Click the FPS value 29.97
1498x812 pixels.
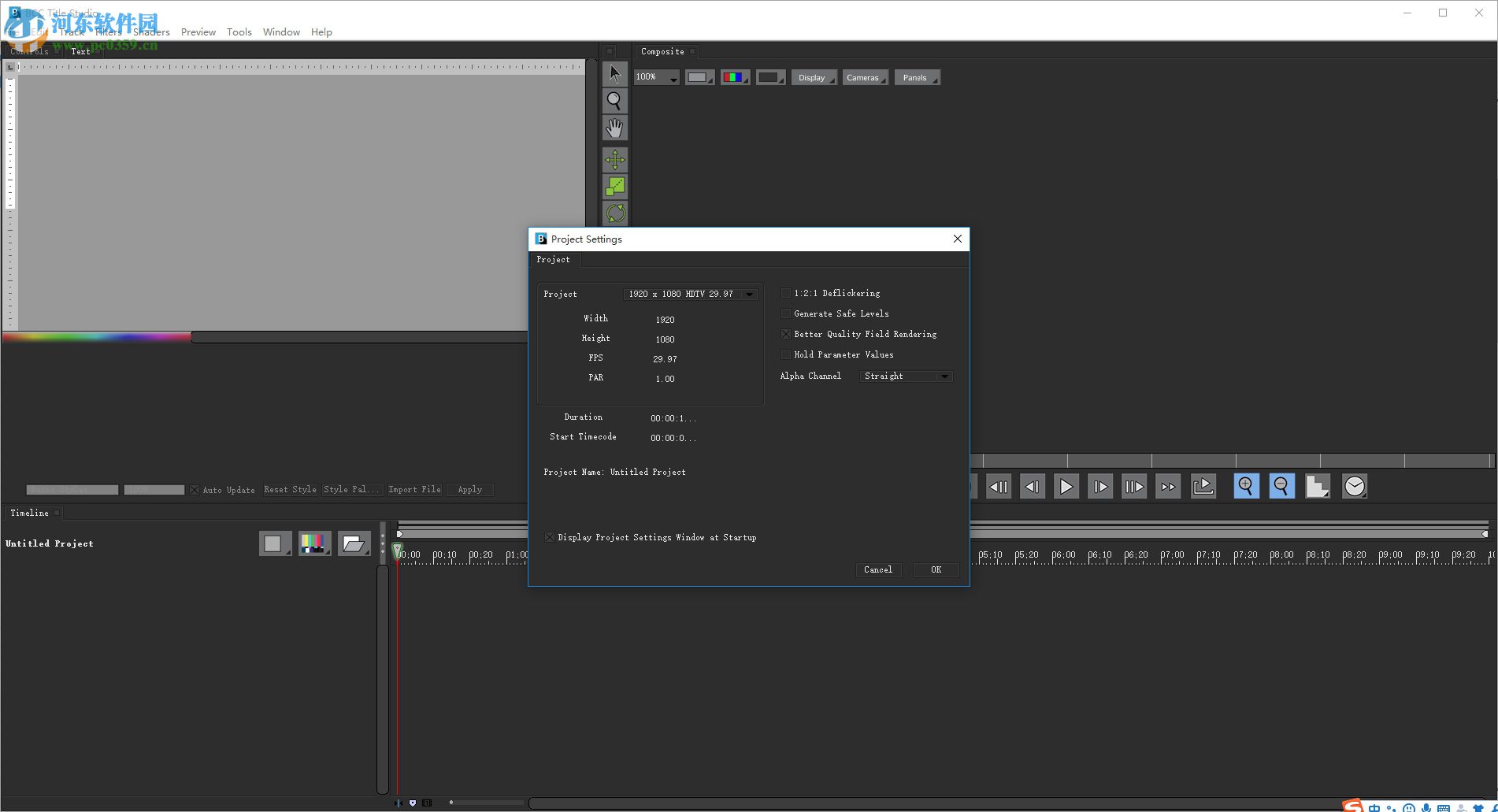point(665,359)
